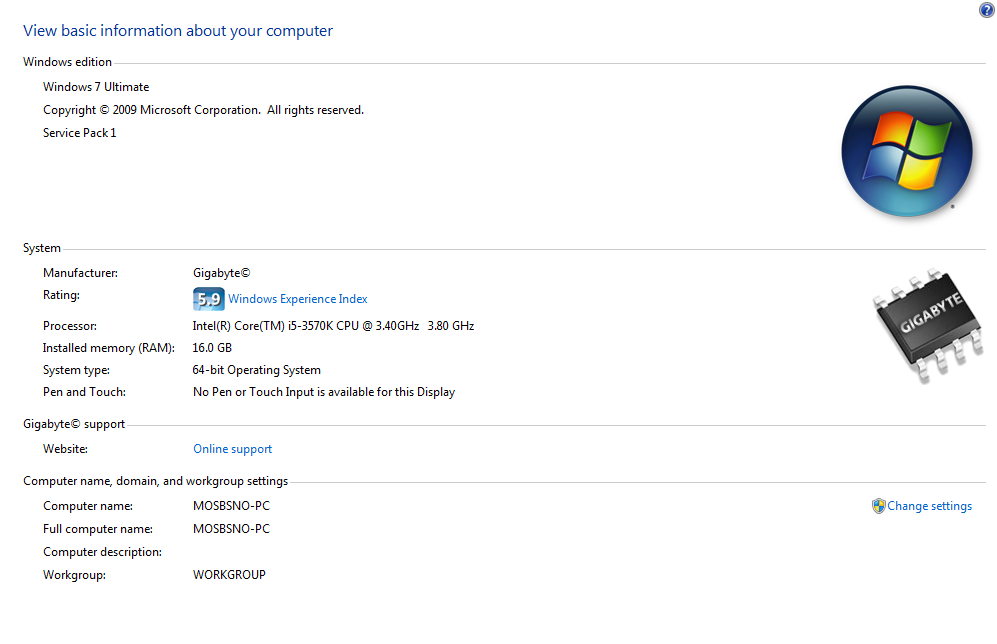
Task: Click the 'Website:' label
Action: pyautogui.click(x=65, y=449)
